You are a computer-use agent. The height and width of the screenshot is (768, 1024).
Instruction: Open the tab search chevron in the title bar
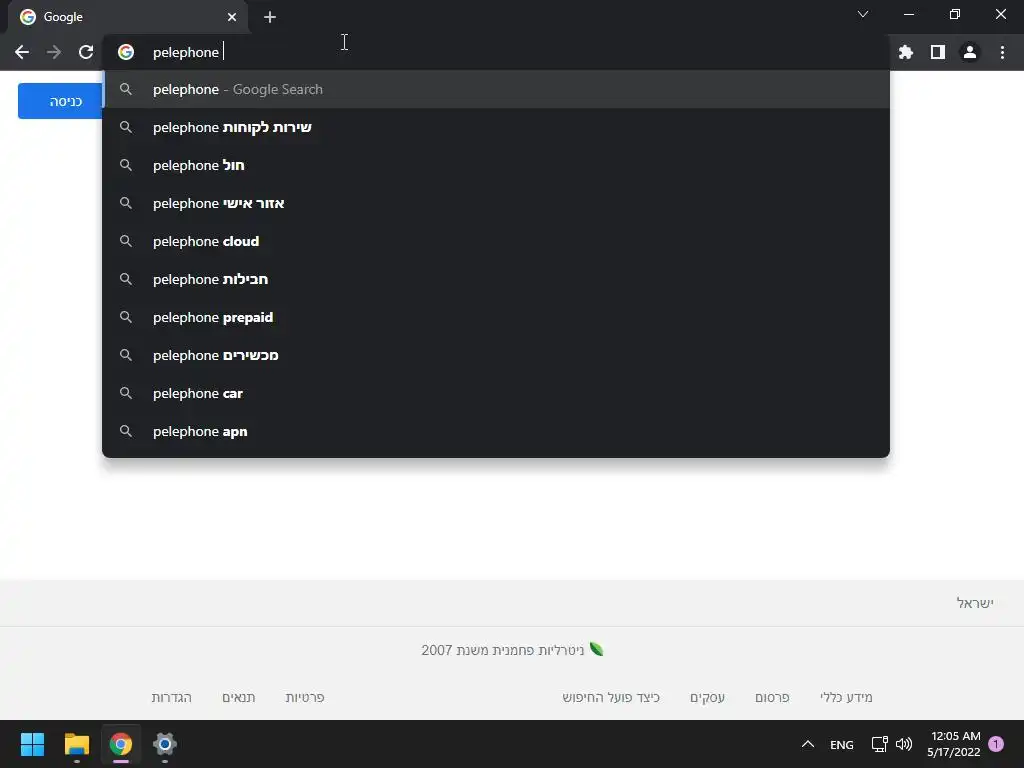pyautogui.click(x=863, y=14)
